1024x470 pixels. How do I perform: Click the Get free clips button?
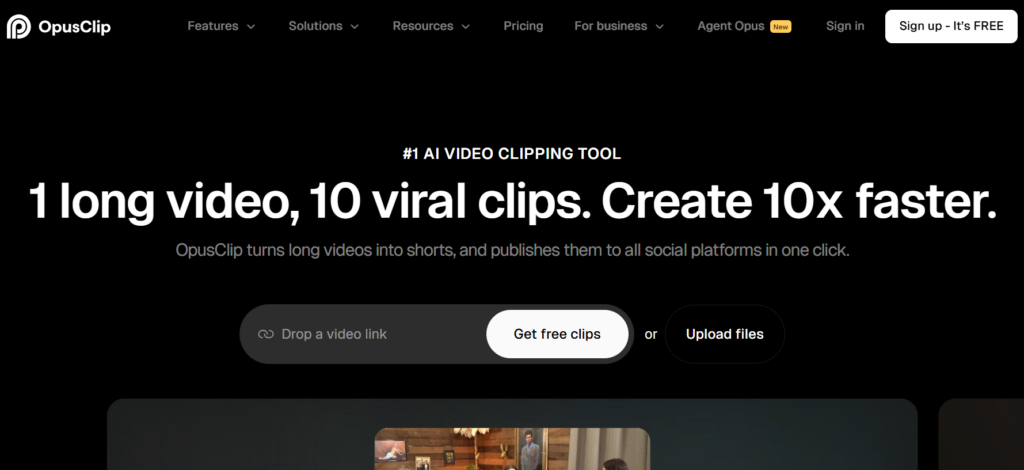click(x=557, y=334)
